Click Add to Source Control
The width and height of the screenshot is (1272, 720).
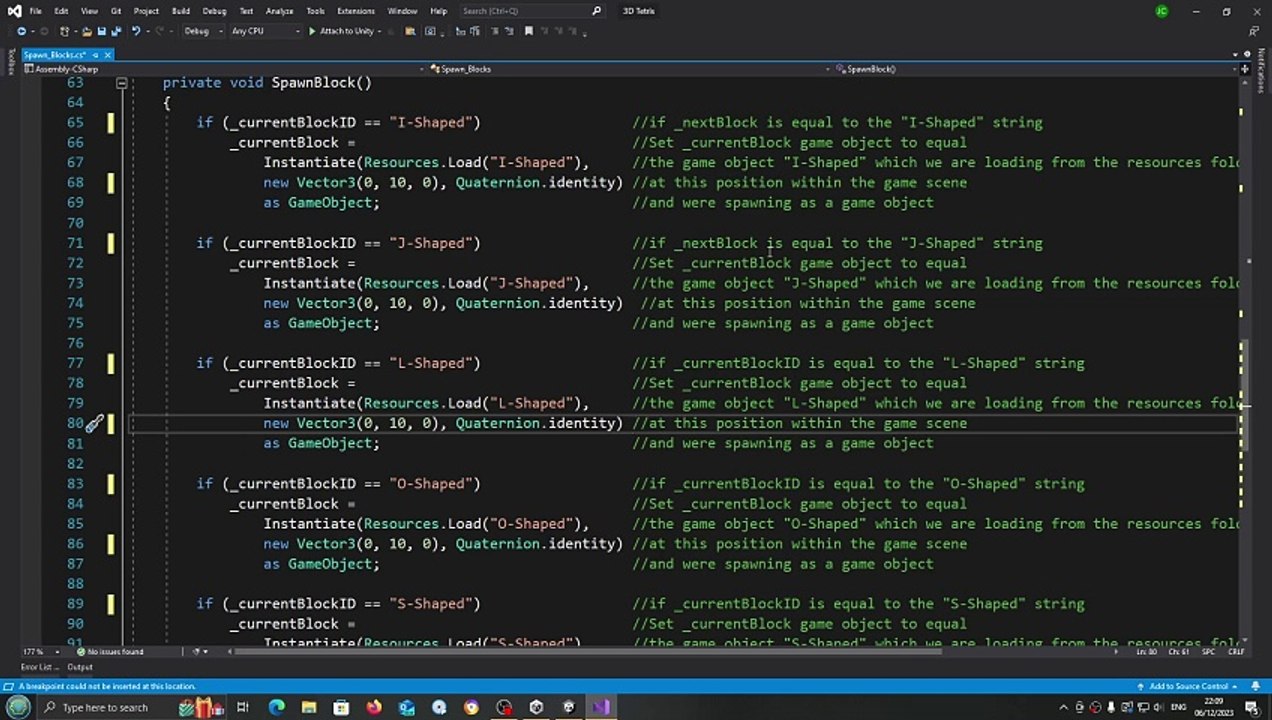[1188, 686]
